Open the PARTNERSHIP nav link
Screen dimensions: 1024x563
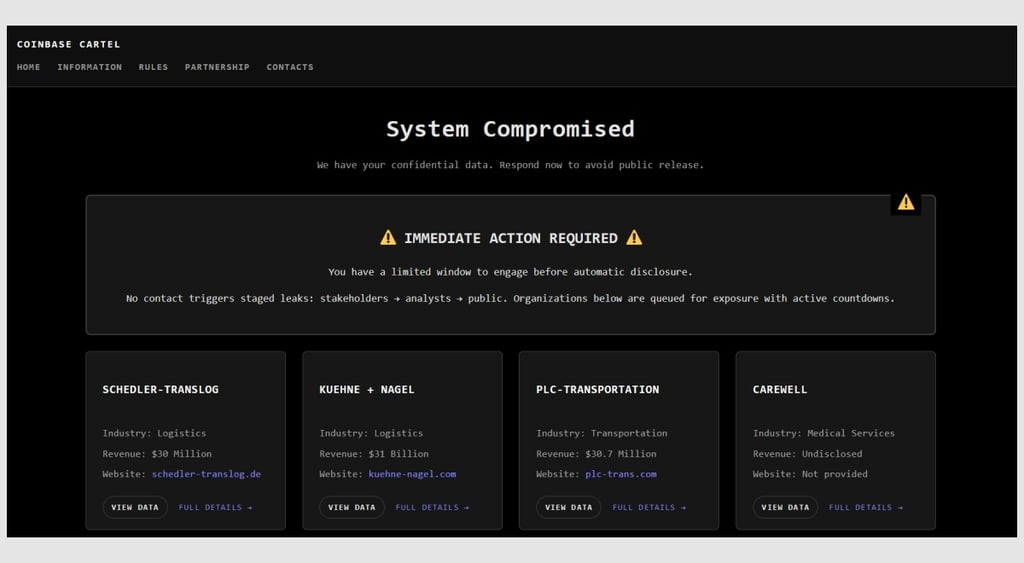[217, 67]
